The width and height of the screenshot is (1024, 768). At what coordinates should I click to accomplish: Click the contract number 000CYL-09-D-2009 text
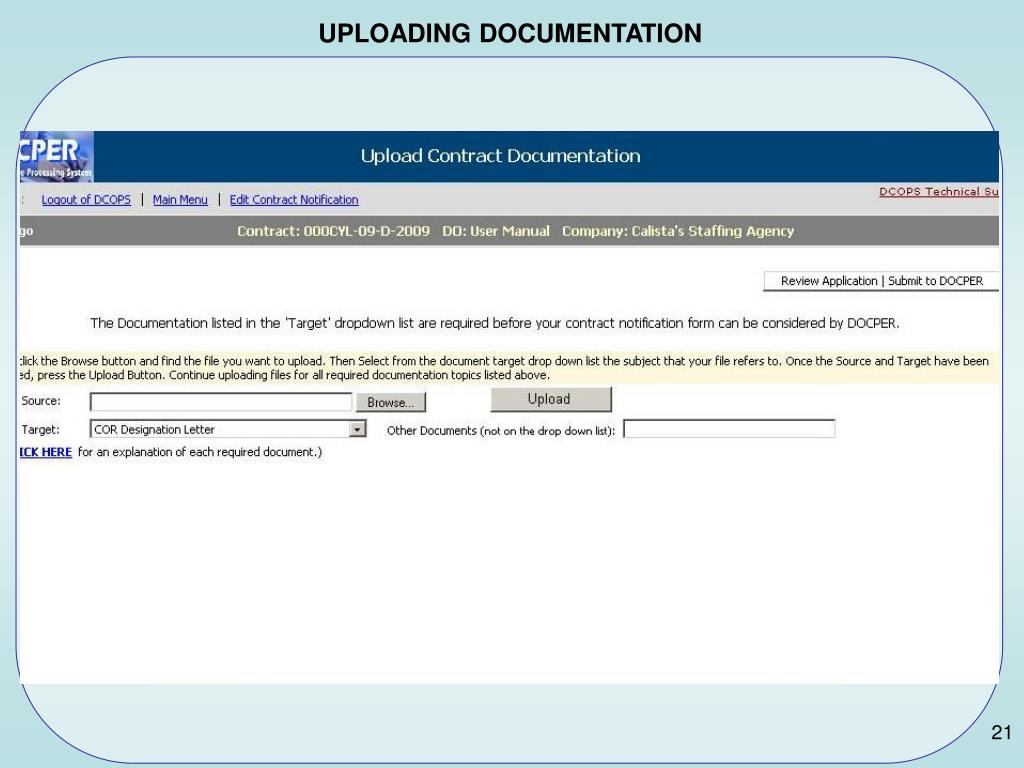click(x=366, y=231)
